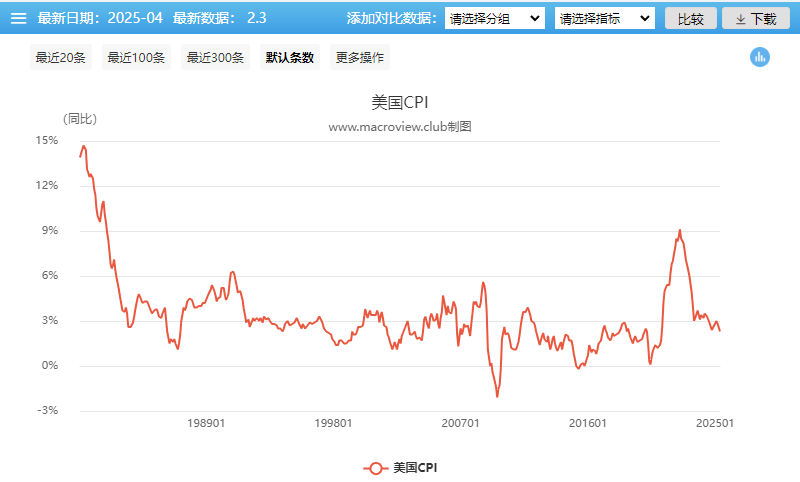The width and height of the screenshot is (800, 482).
Task: Expand the 更多操作 options
Action: point(361,58)
